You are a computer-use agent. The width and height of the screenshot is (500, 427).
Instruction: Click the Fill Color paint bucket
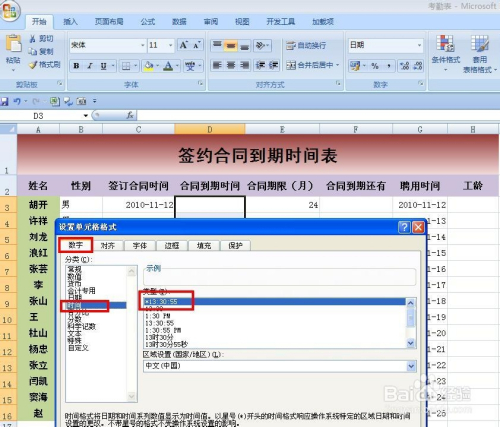click(x=149, y=66)
